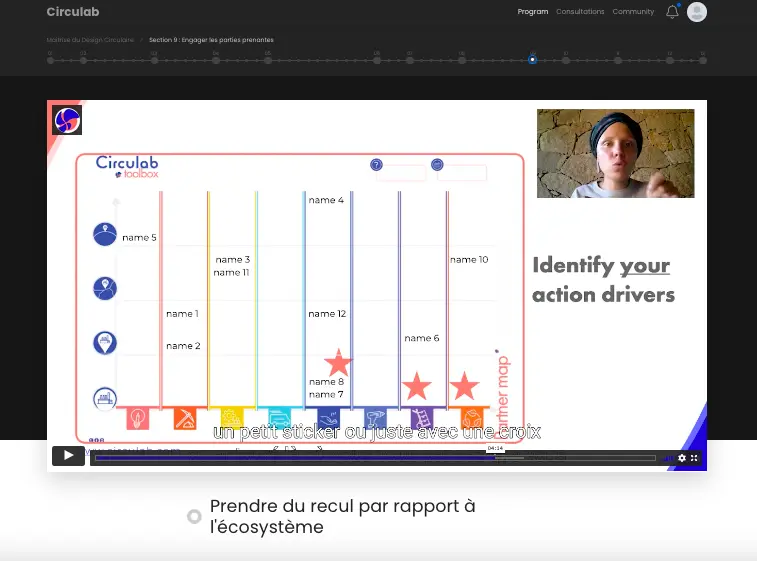
Task: Jump to section 13 timeline marker
Action: pyautogui.click(x=703, y=60)
